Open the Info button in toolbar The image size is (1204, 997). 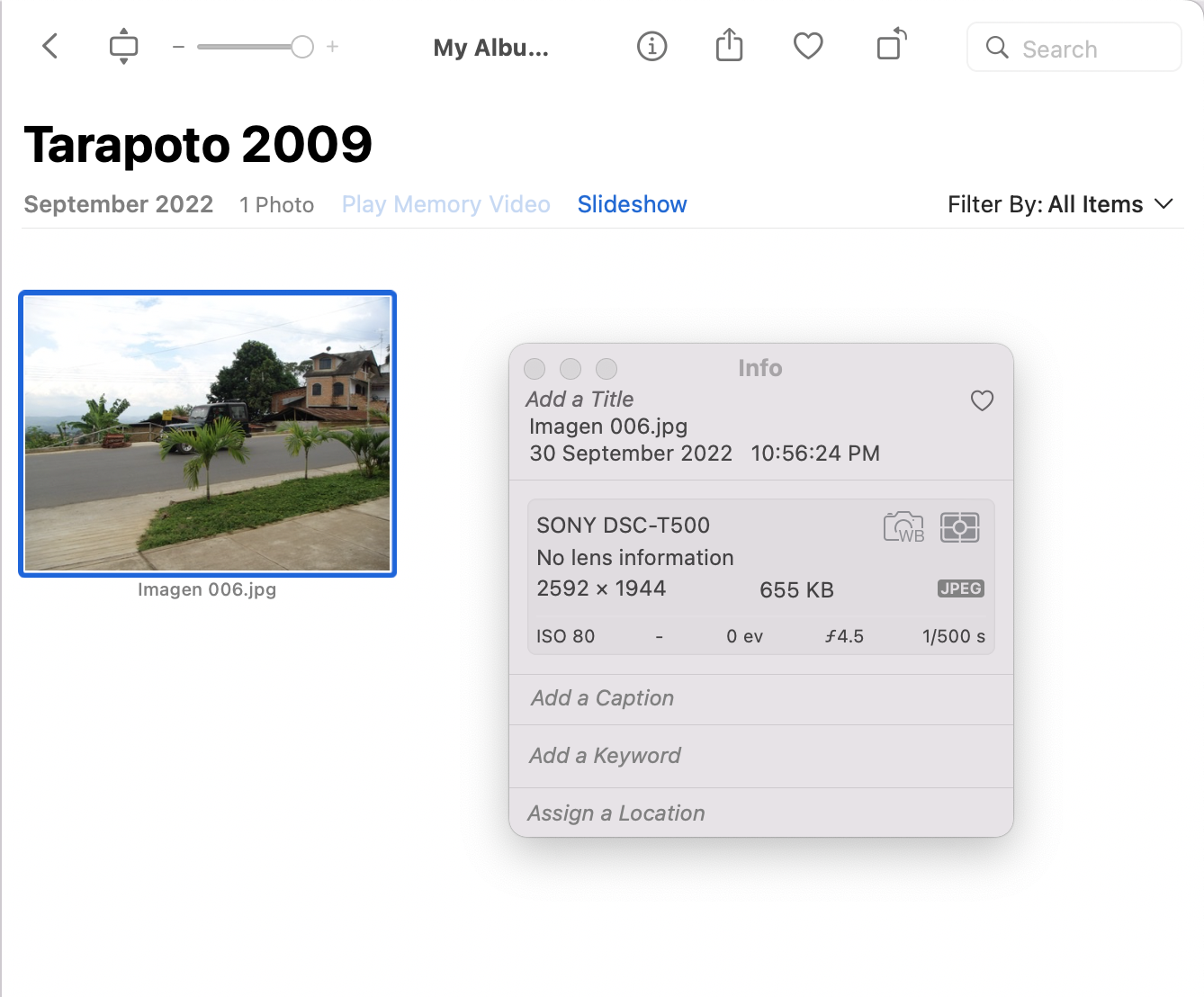click(651, 46)
